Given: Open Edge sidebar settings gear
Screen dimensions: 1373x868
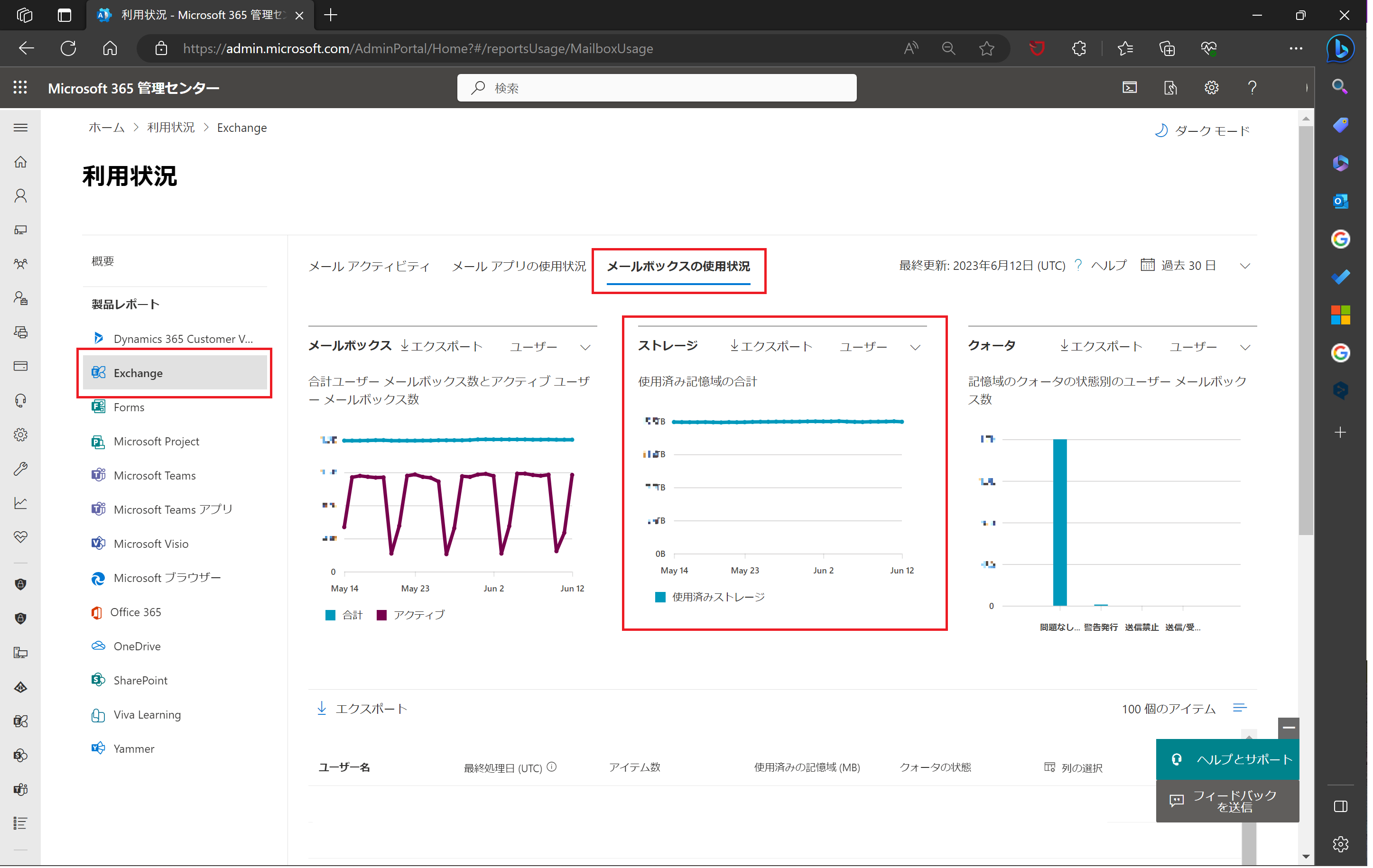Looking at the screenshot, I should point(1340,845).
